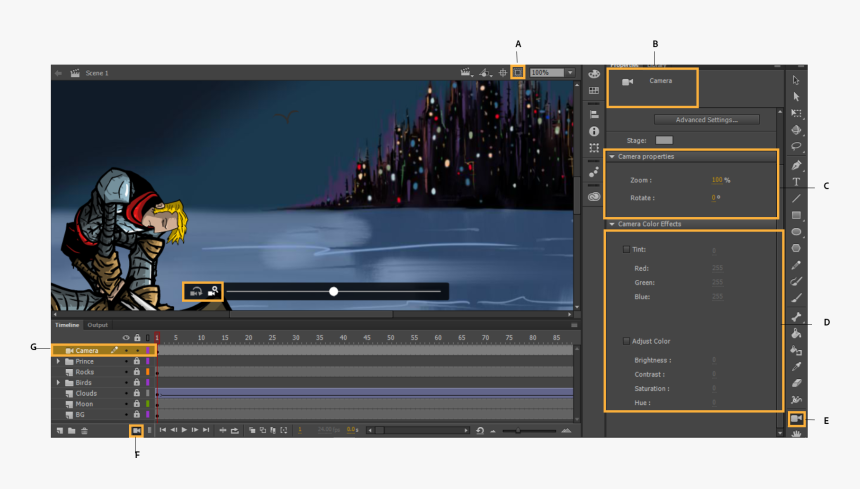Switch to the Output tab

click(98, 325)
